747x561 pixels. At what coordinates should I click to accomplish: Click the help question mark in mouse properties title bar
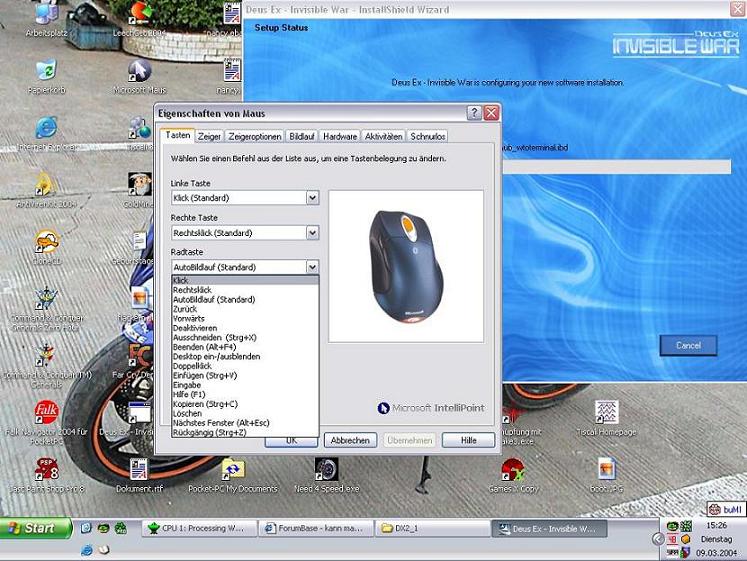(474, 113)
